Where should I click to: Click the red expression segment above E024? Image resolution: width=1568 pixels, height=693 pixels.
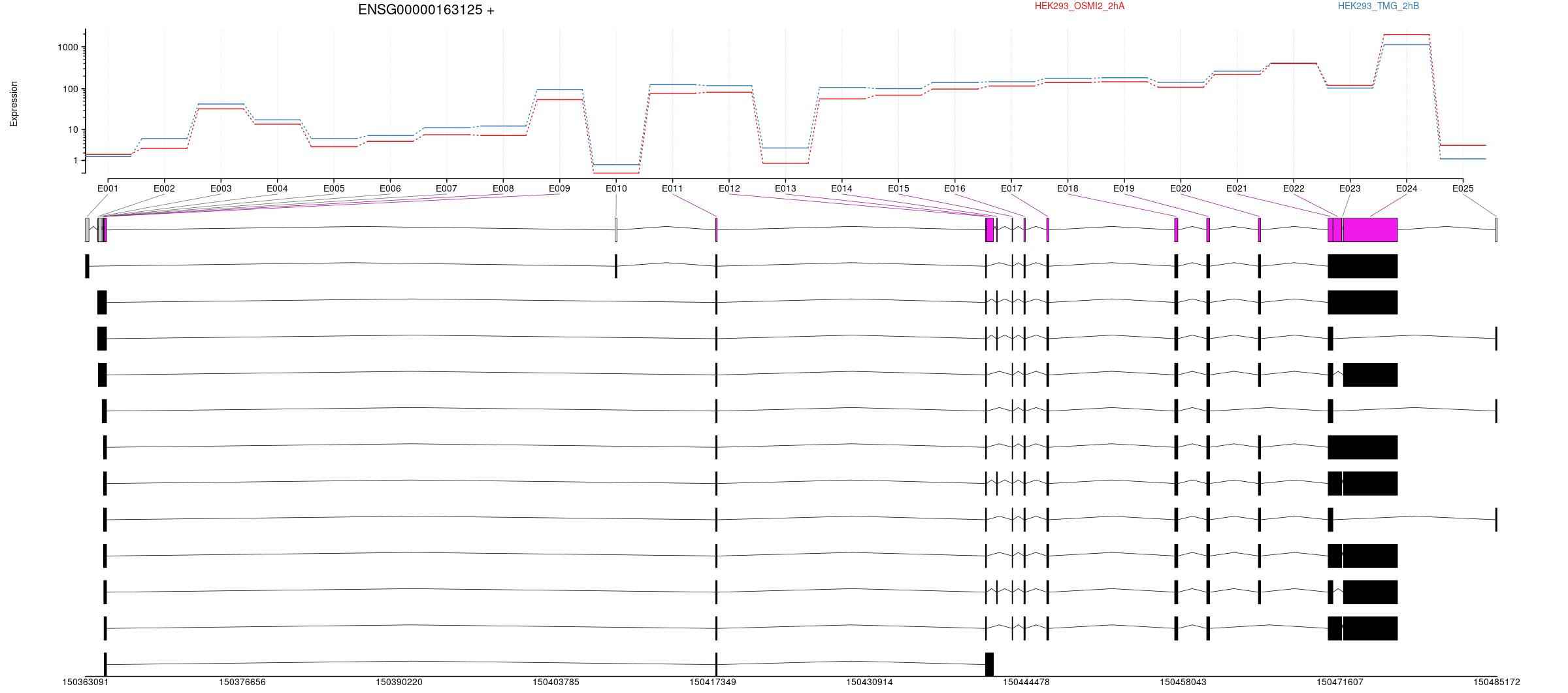[x=1407, y=35]
